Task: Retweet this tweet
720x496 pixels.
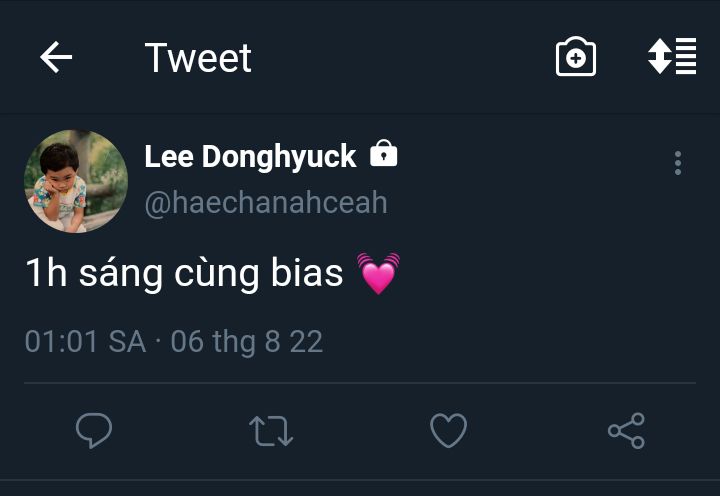Action: pos(270,431)
